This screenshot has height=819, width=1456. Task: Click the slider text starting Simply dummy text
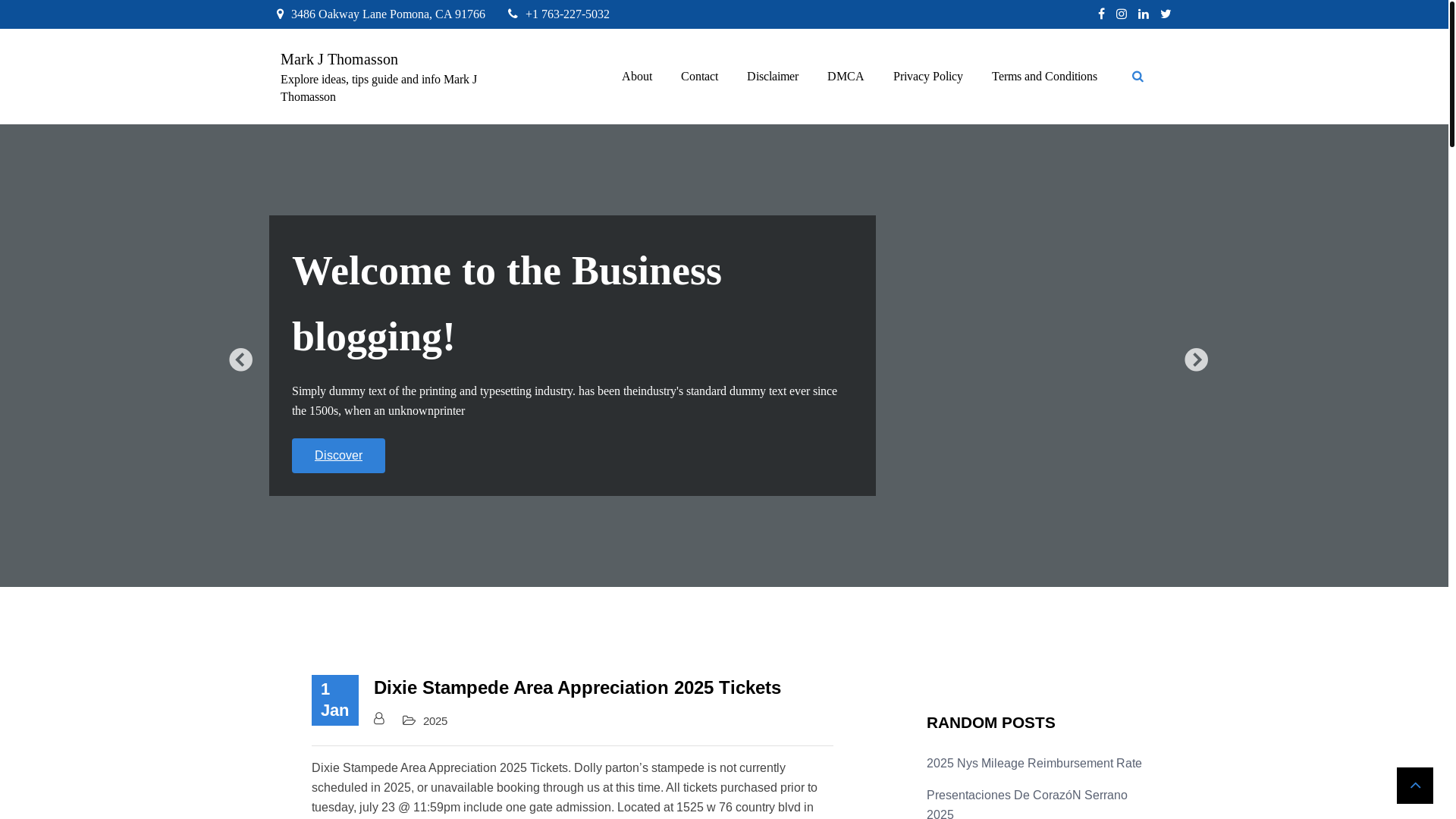point(564,401)
